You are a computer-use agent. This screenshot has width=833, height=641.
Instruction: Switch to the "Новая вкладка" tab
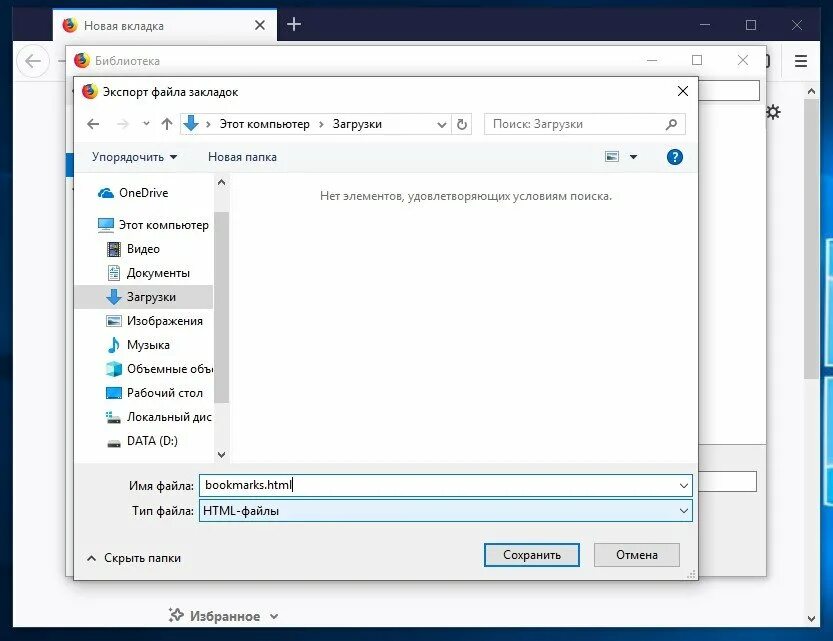point(165,25)
